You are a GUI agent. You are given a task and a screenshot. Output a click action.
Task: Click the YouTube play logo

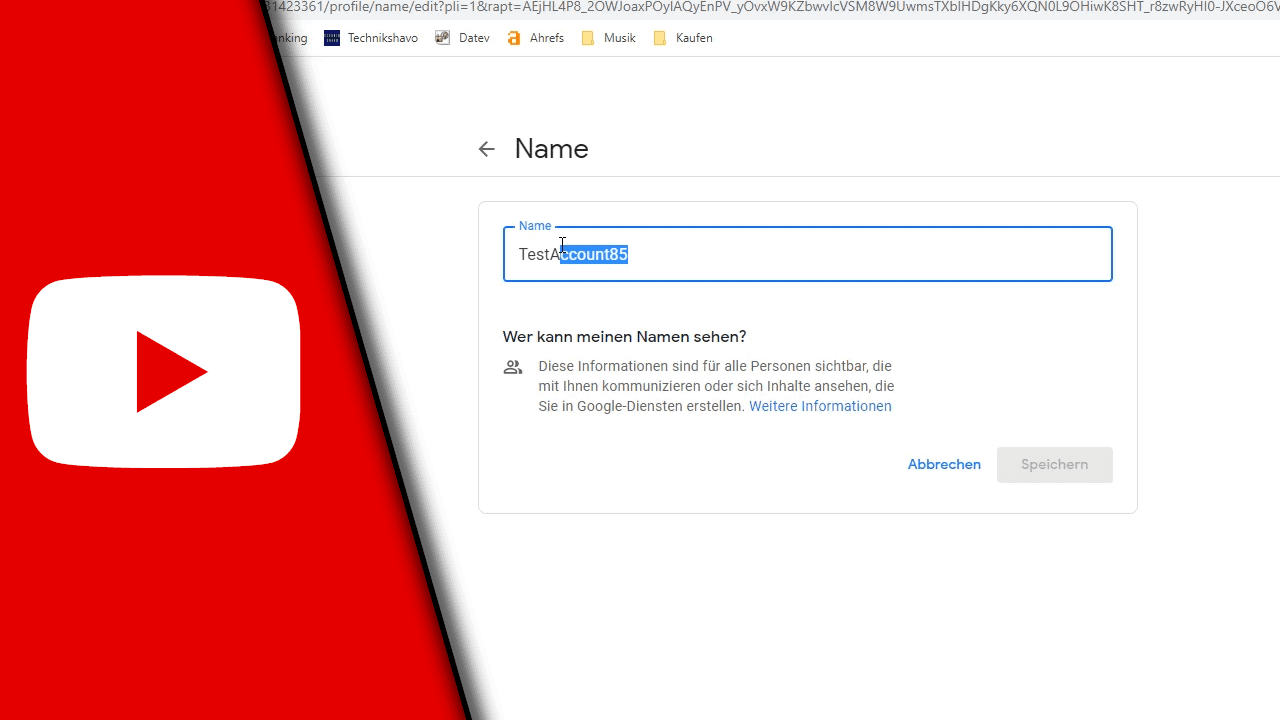tap(164, 372)
